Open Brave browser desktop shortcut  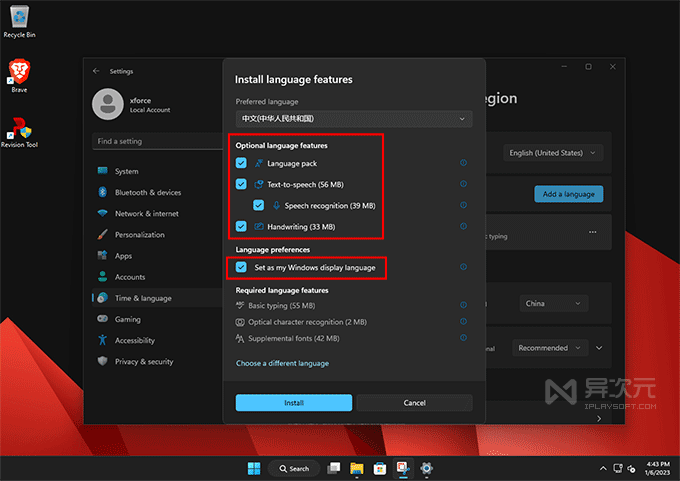click(19, 72)
